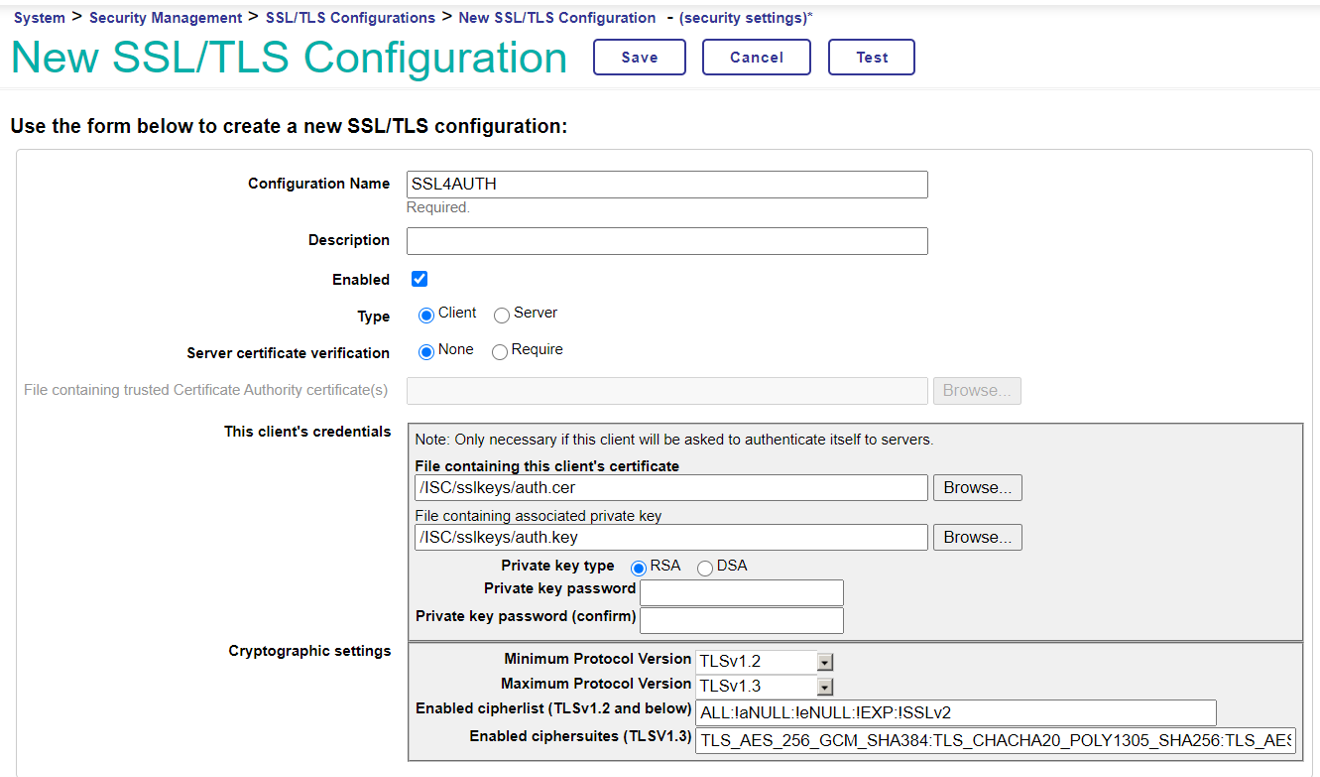Go to Security Management breadcrumb
The height and width of the screenshot is (777, 1320).
[x=165, y=18]
